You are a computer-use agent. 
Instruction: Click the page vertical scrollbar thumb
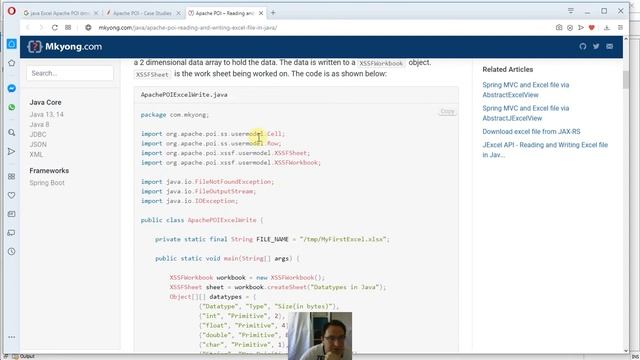[x=626, y=80]
